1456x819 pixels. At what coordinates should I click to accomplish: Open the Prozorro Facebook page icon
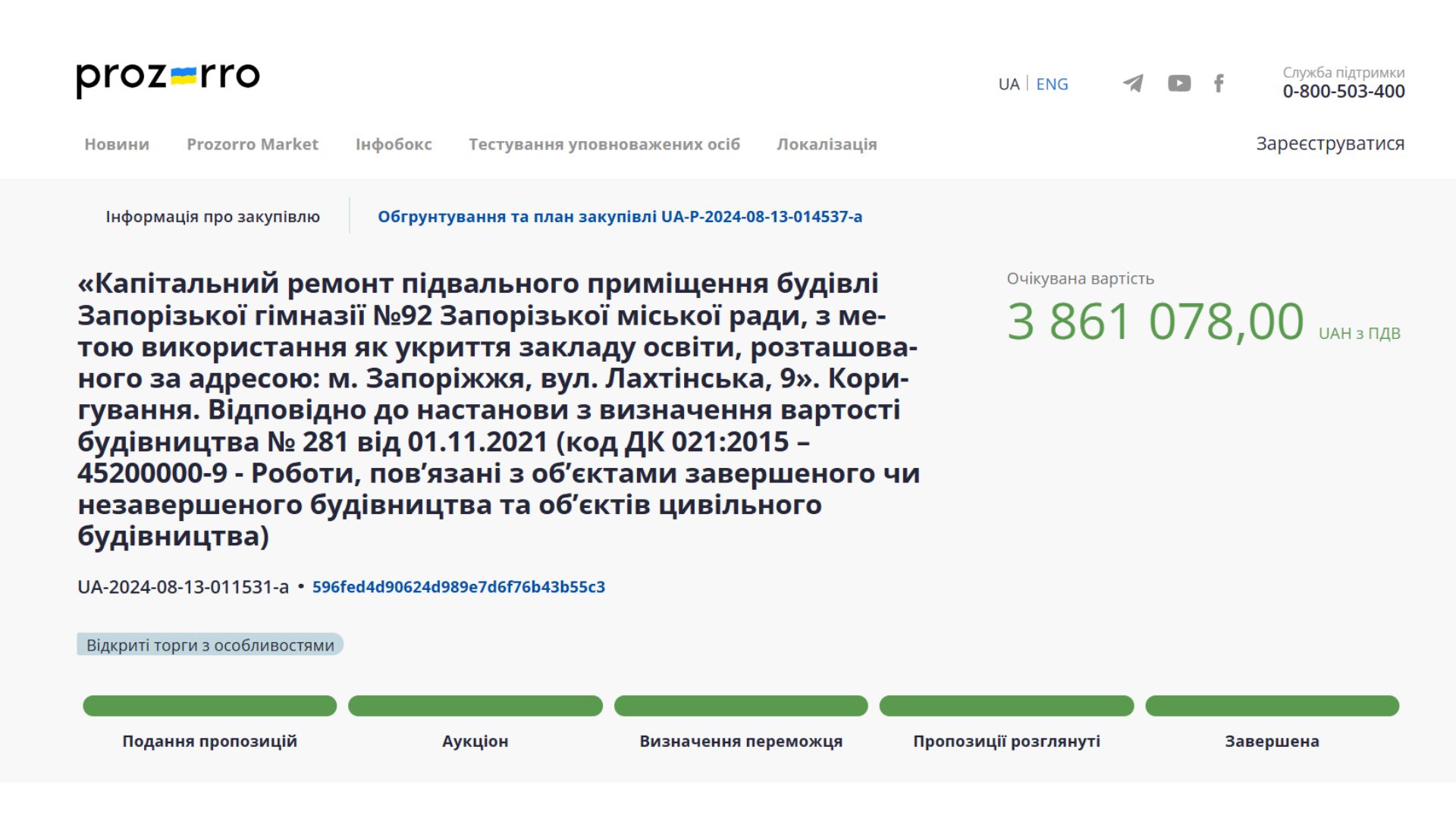[x=1219, y=83]
